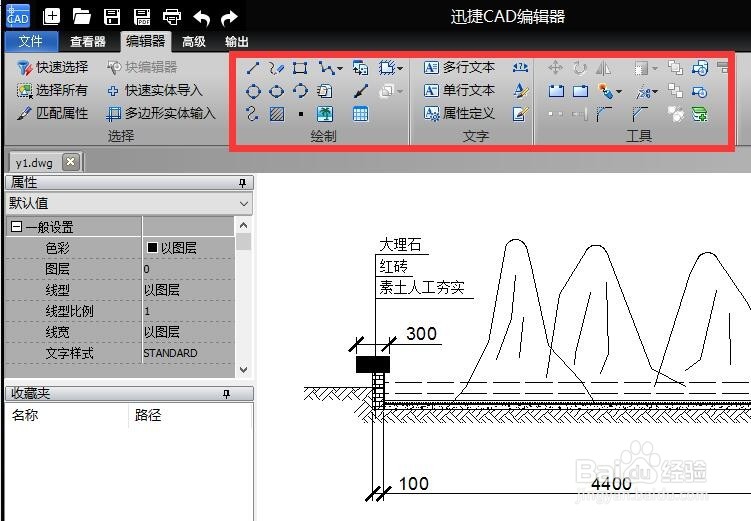Open text style pen icon
Viewport: 751px width, 521px height.
click(x=521, y=91)
